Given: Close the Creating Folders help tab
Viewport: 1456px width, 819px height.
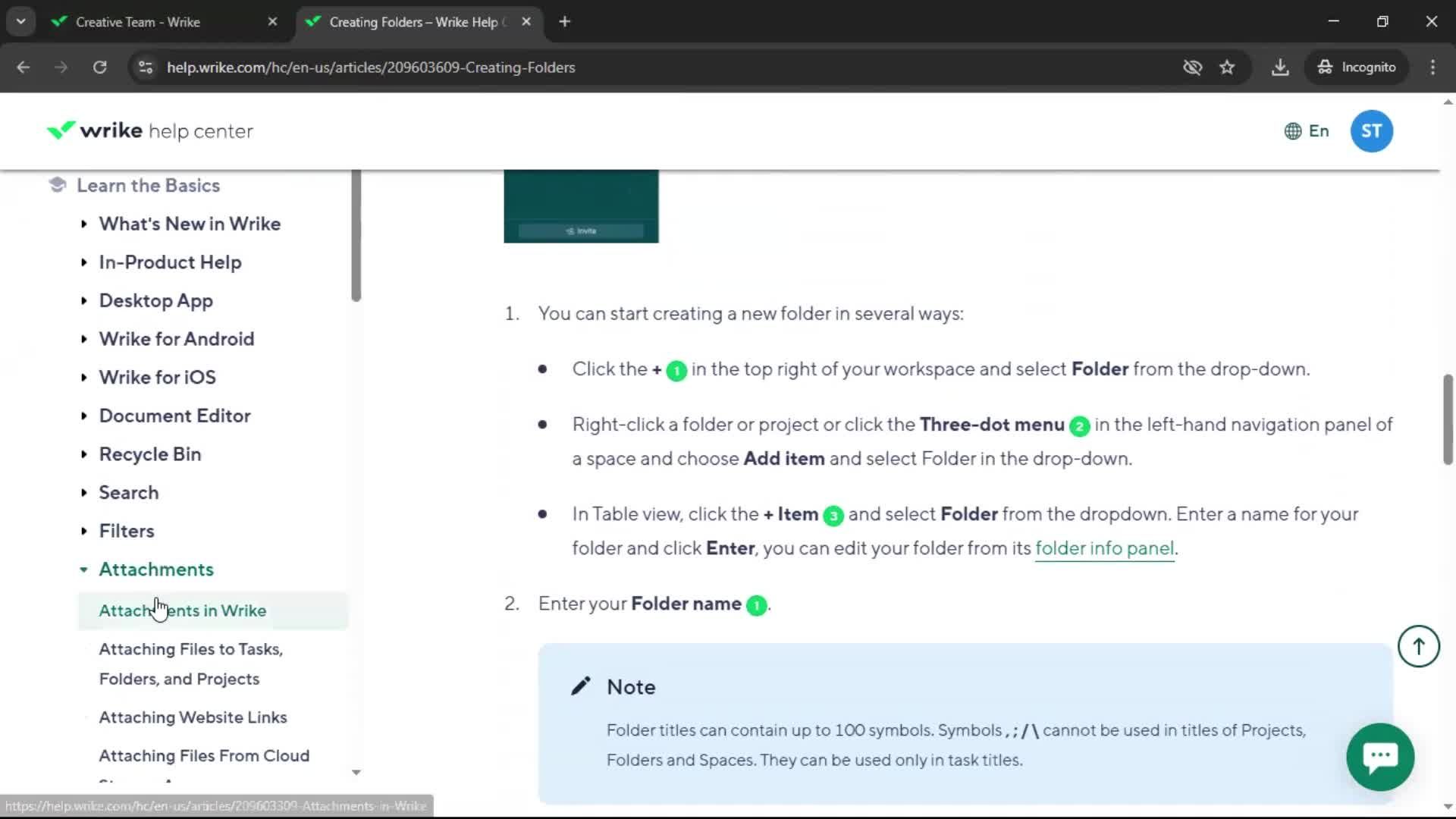Looking at the screenshot, I should [x=526, y=22].
